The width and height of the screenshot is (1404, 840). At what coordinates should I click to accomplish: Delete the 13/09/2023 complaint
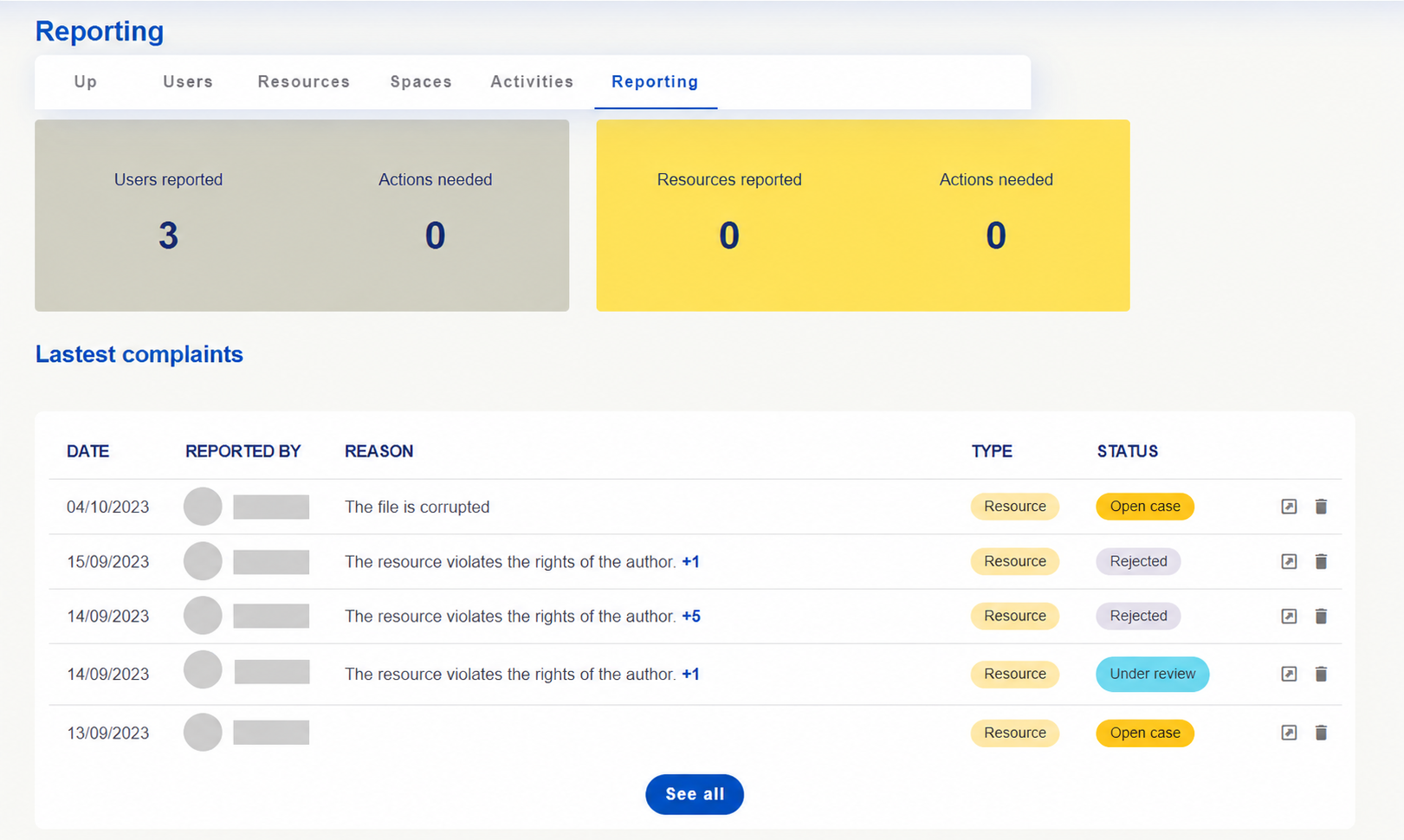tap(1321, 733)
